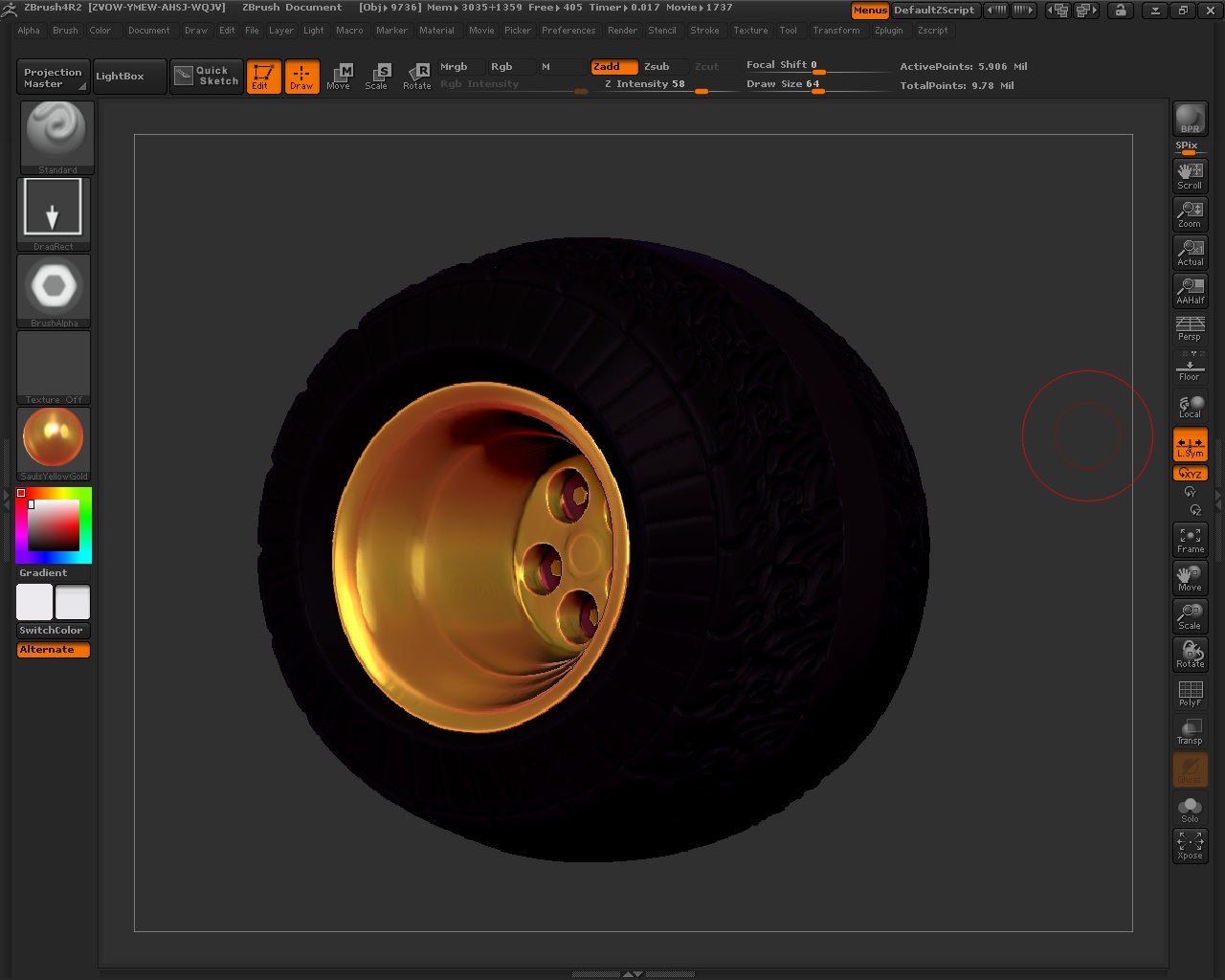The image size is (1225, 980).
Task: Open Xpose to expand subtools
Action: coord(1190,845)
